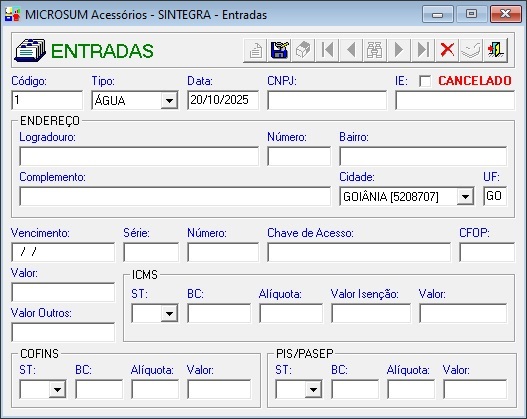Click the eraser clear icon in toolbar
Viewport: 527px width, 419px height.
tap(303, 50)
